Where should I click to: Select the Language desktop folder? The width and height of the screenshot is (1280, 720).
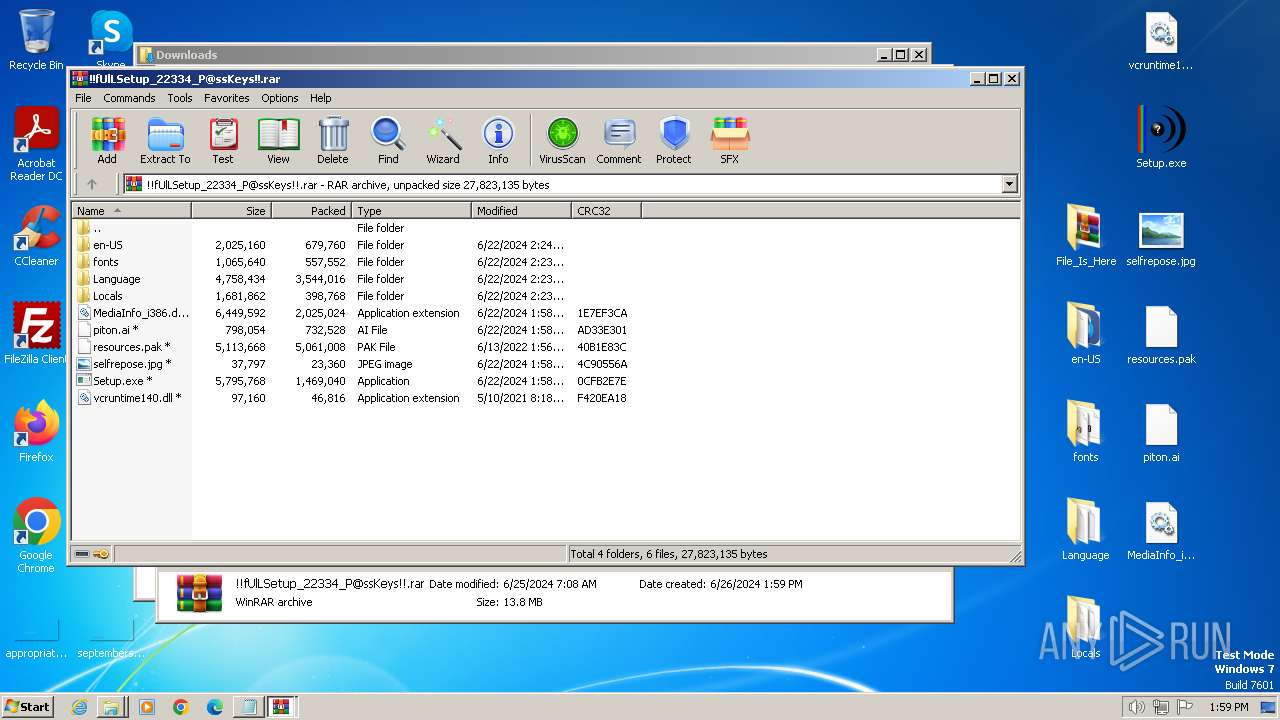[x=1086, y=530]
